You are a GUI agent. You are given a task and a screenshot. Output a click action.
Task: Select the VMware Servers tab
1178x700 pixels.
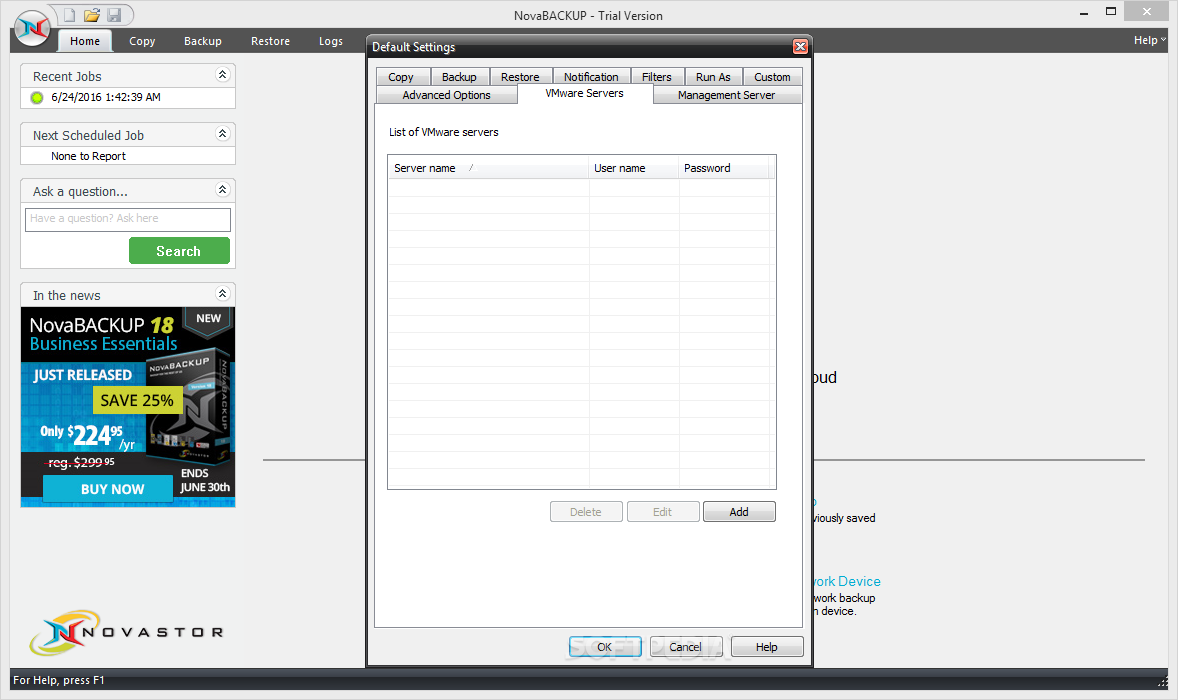(584, 93)
